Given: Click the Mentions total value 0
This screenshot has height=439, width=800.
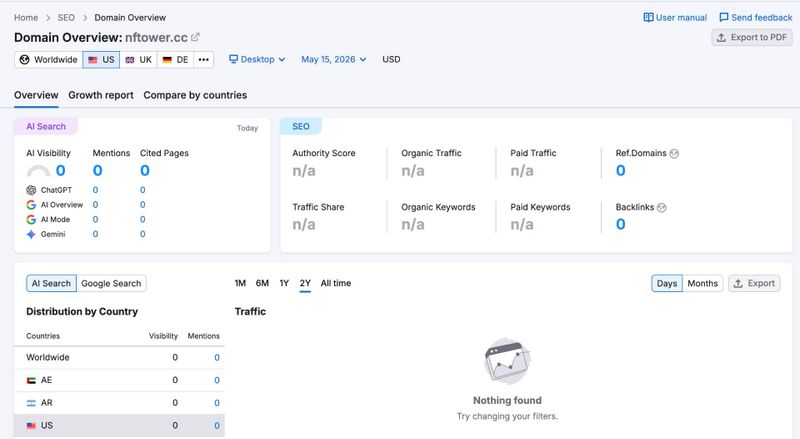Looking at the screenshot, I should click(97, 170).
